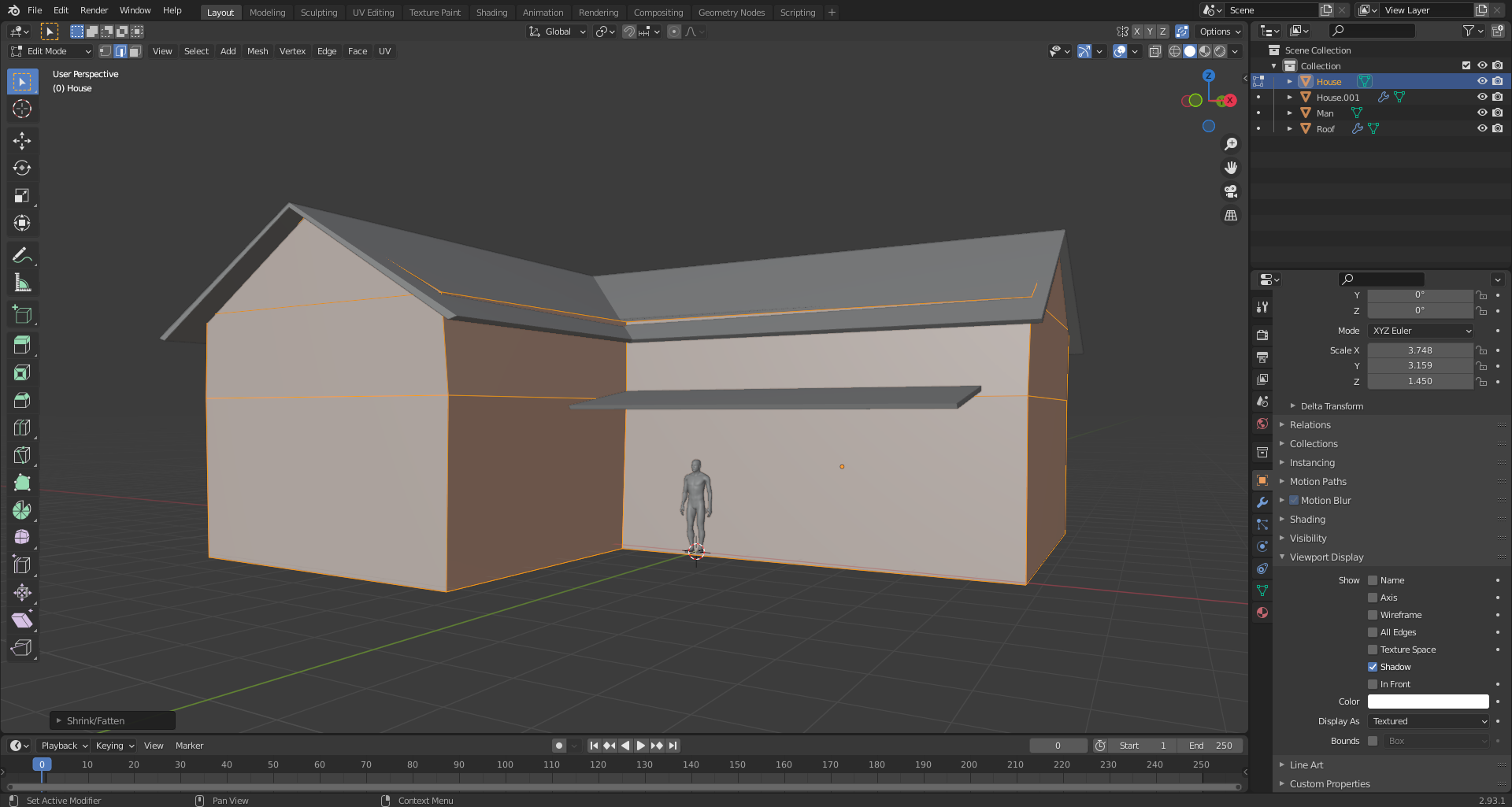1512x807 pixels.
Task: Toggle the camera view icon
Action: tap(1231, 191)
